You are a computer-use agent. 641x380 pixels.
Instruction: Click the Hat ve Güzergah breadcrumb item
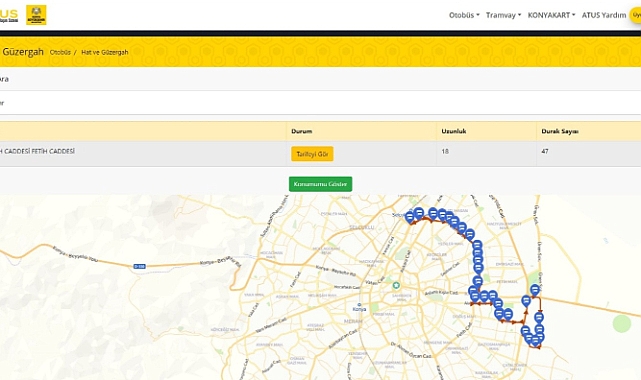105,52
